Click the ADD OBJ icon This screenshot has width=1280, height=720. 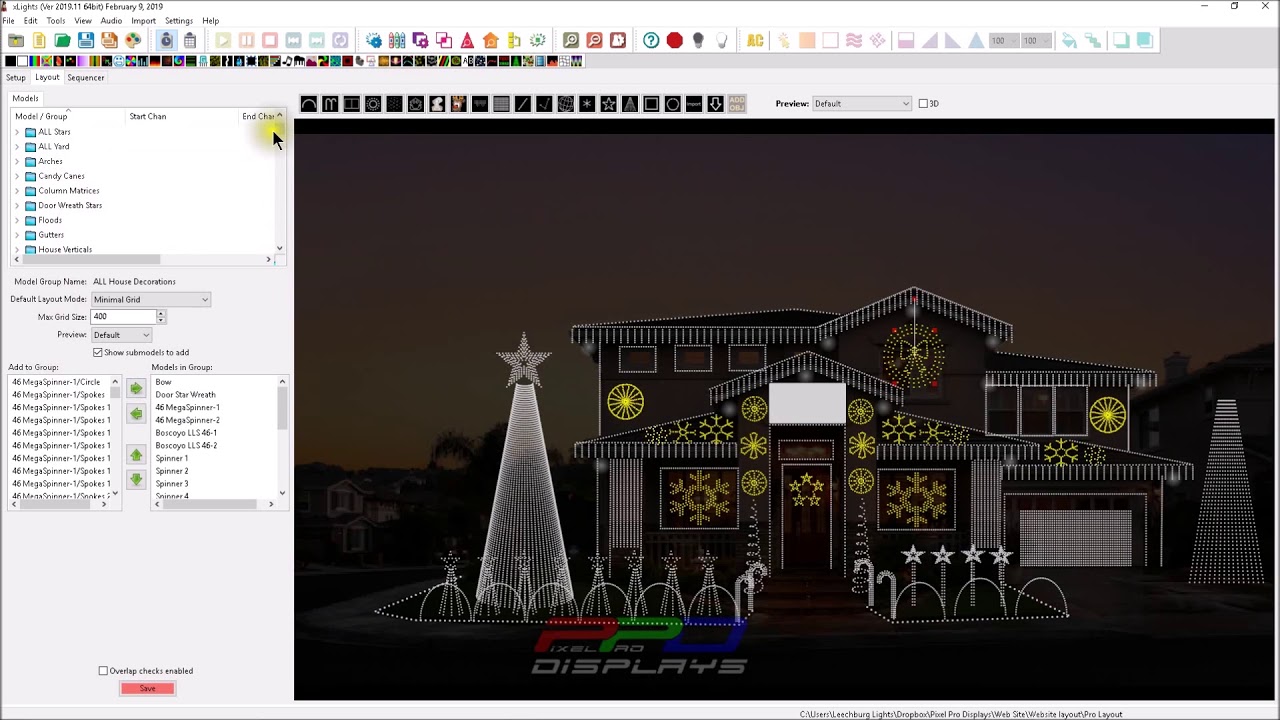(737, 104)
